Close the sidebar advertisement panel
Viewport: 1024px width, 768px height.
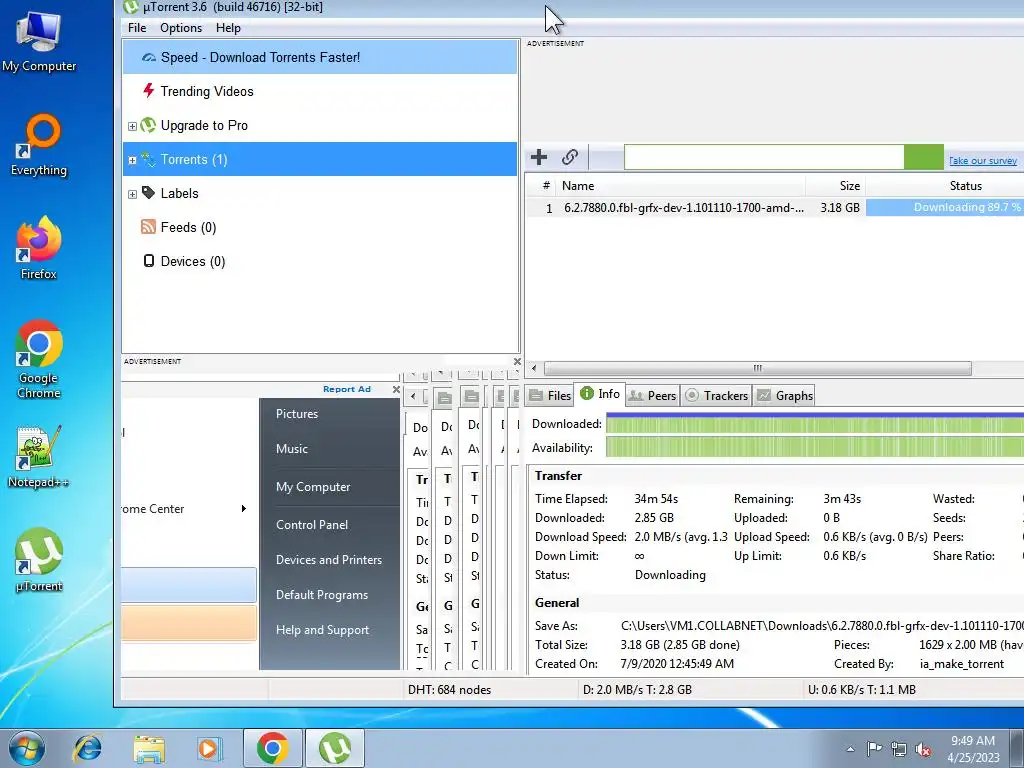(517, 361)
